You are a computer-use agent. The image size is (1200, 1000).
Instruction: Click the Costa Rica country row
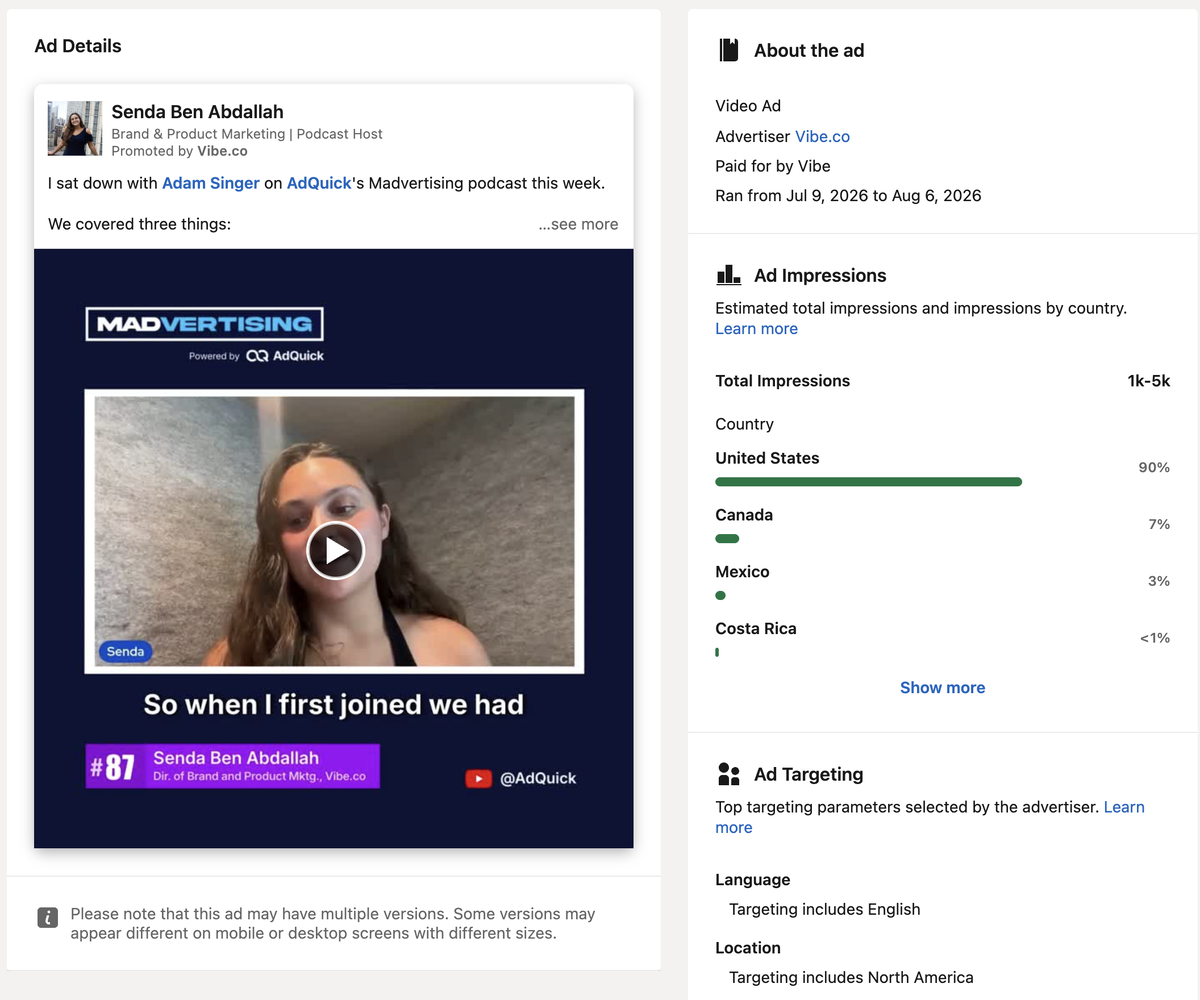942,639
